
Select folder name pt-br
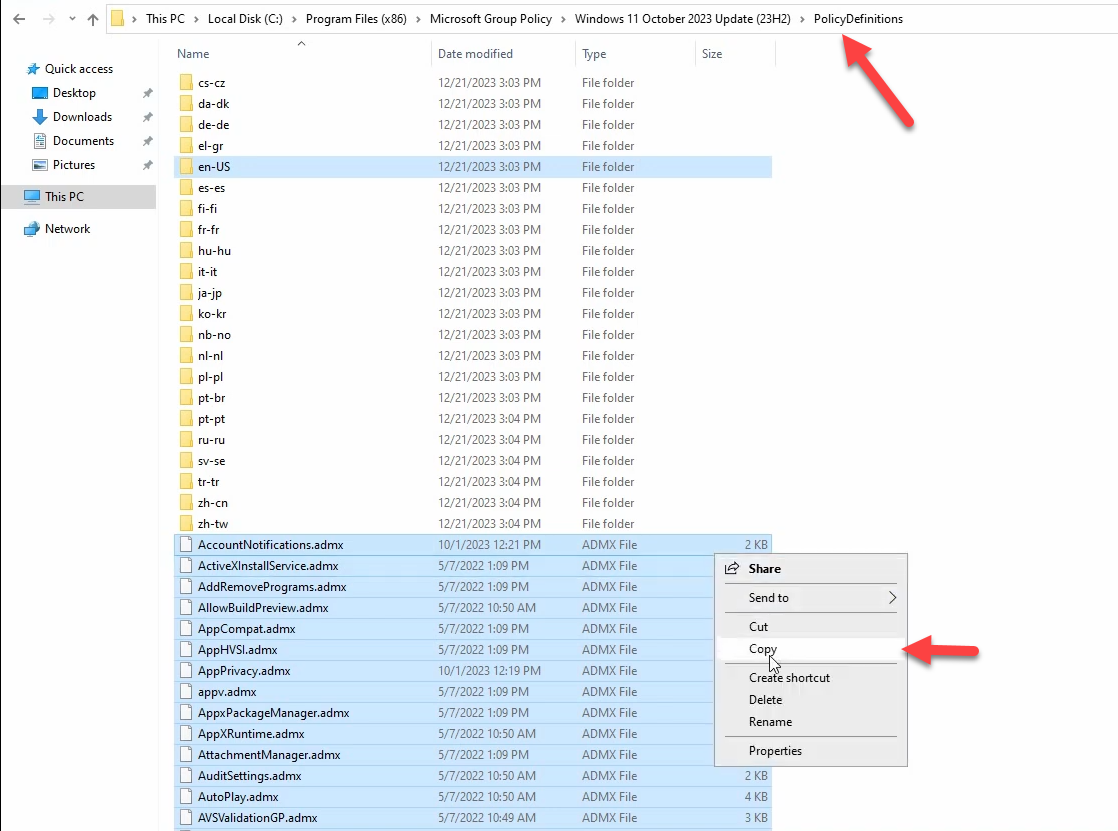click(x=211, y=398)
